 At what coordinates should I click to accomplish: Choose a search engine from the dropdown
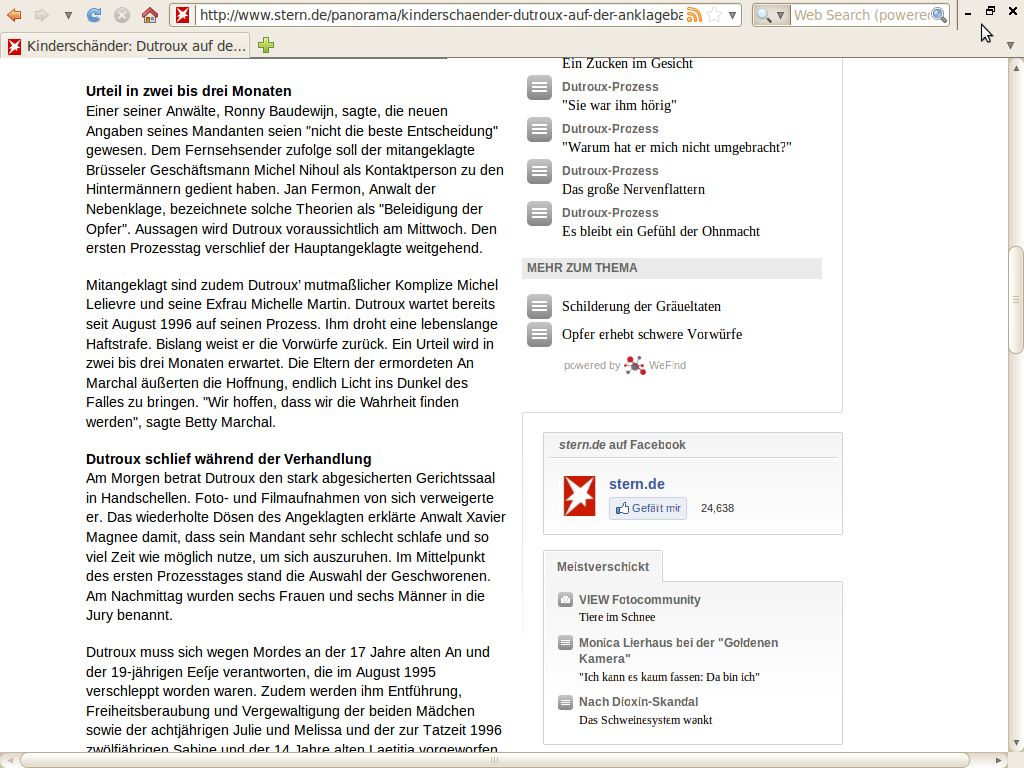771,15
